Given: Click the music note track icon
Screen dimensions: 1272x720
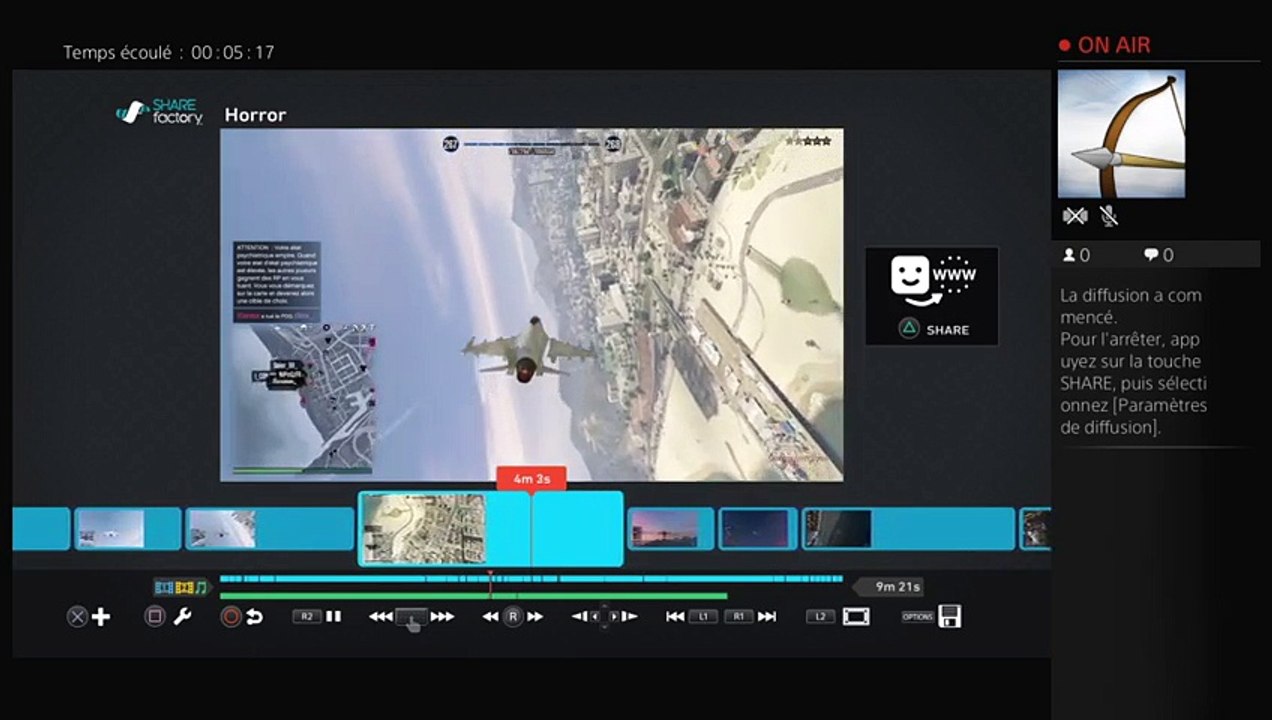Looking at the screenshot, I should pyautogui.click(x=201, y=587).
